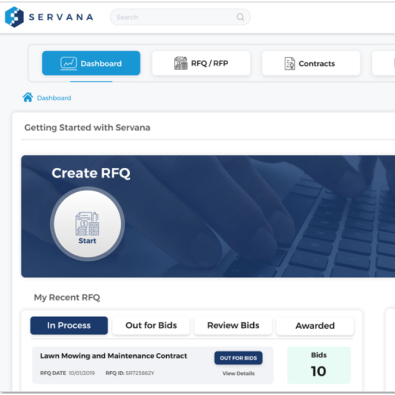
Task: Open the Contracts navigation tab
Action: pyautogui.click(x=311, y=63)
